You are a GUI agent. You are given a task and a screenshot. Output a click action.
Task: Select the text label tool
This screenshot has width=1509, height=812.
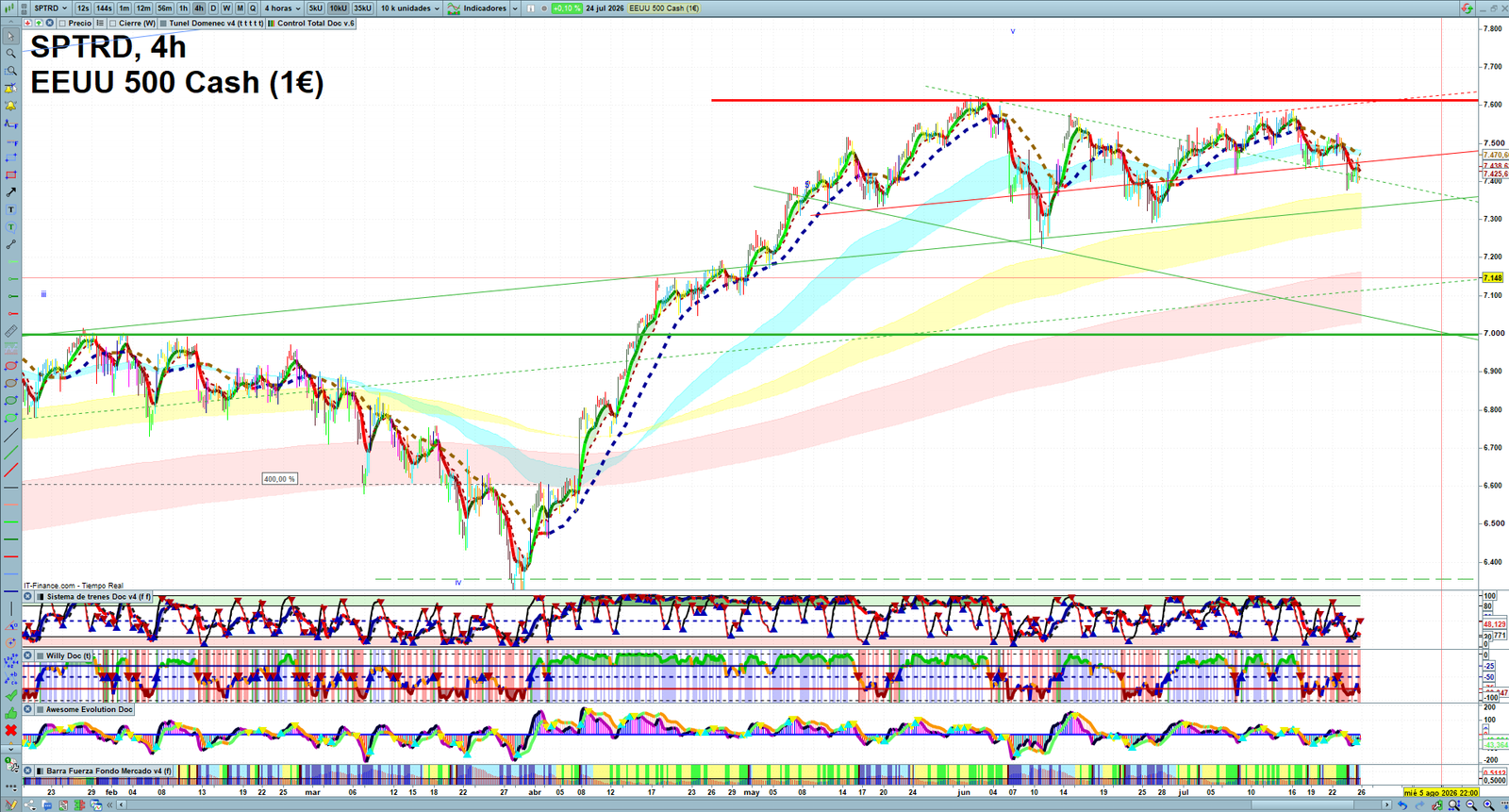pyautogui.click(x=10, y=209)
